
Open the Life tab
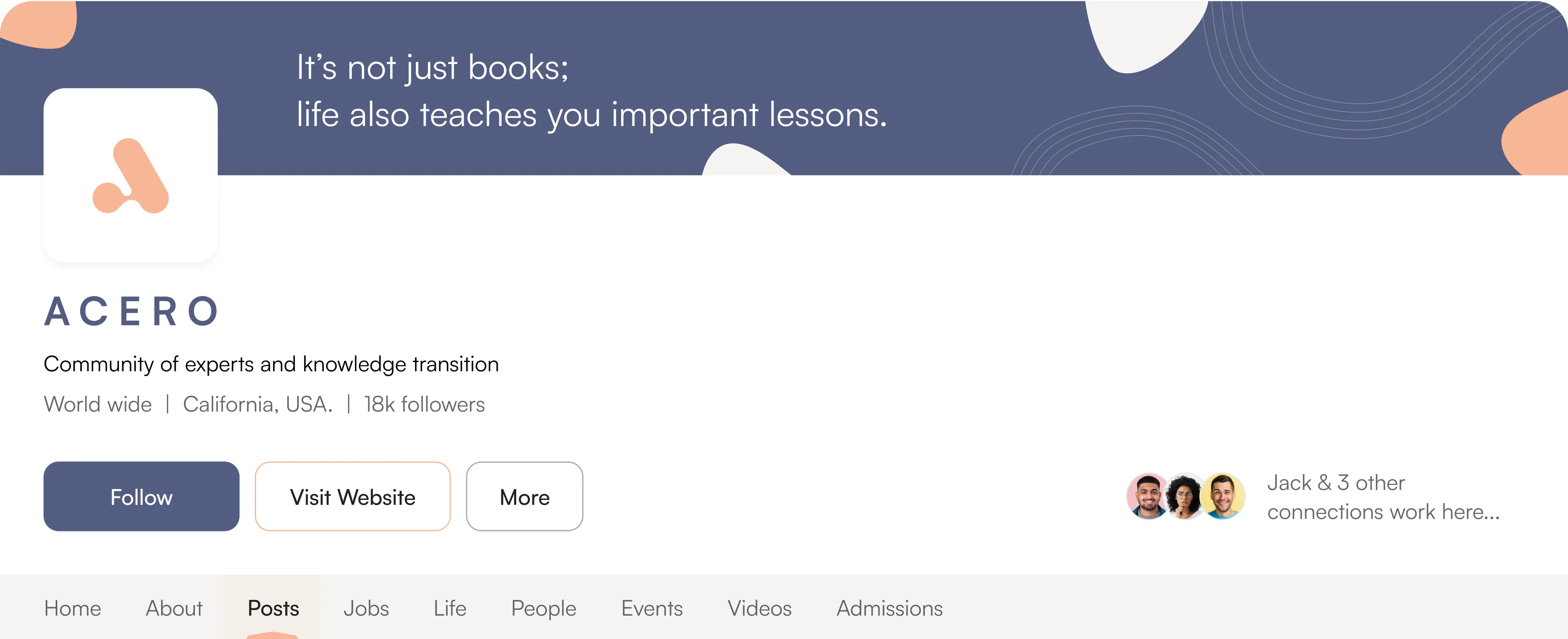tap(450, 608)
